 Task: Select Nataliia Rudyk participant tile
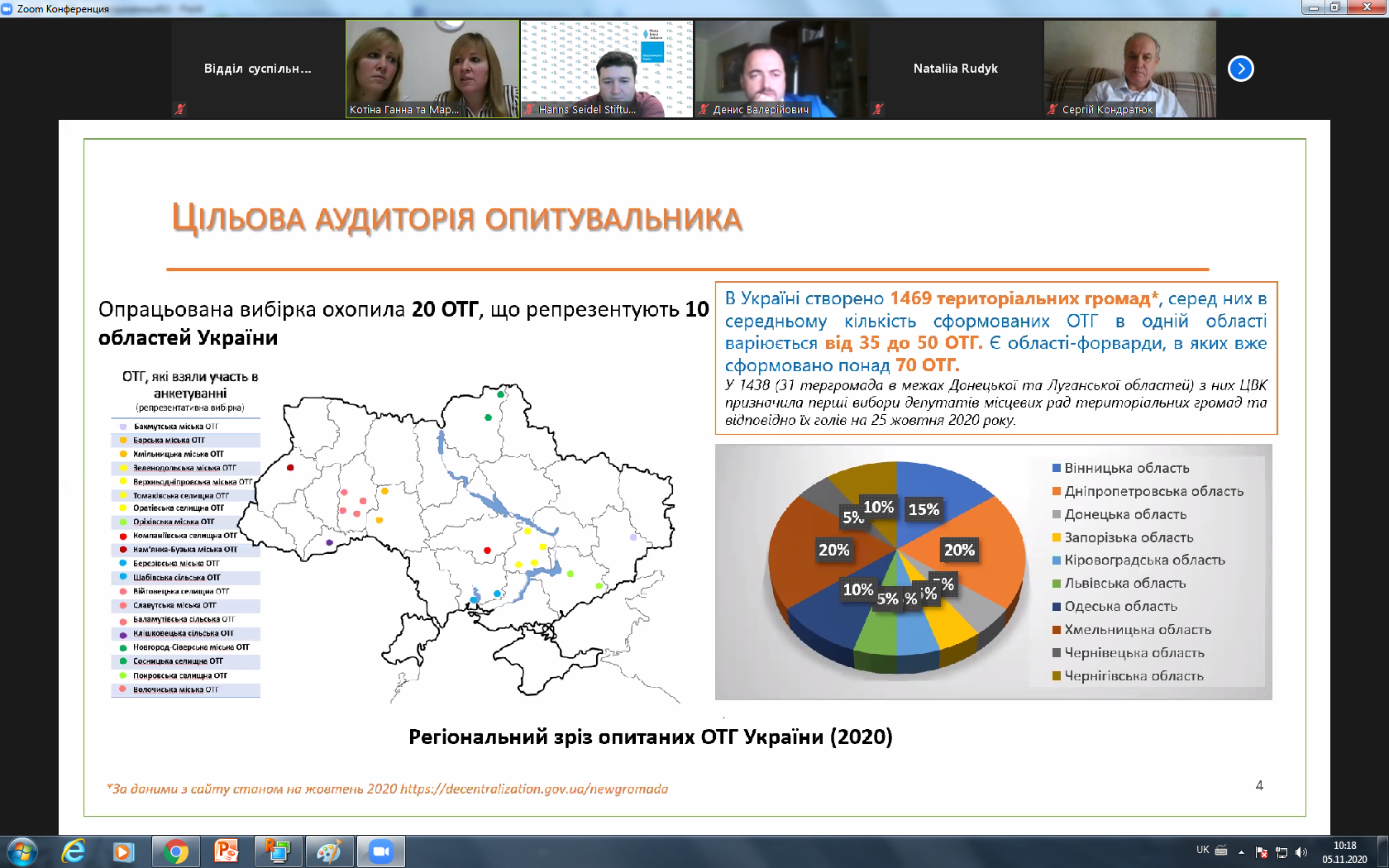point(955,69)
